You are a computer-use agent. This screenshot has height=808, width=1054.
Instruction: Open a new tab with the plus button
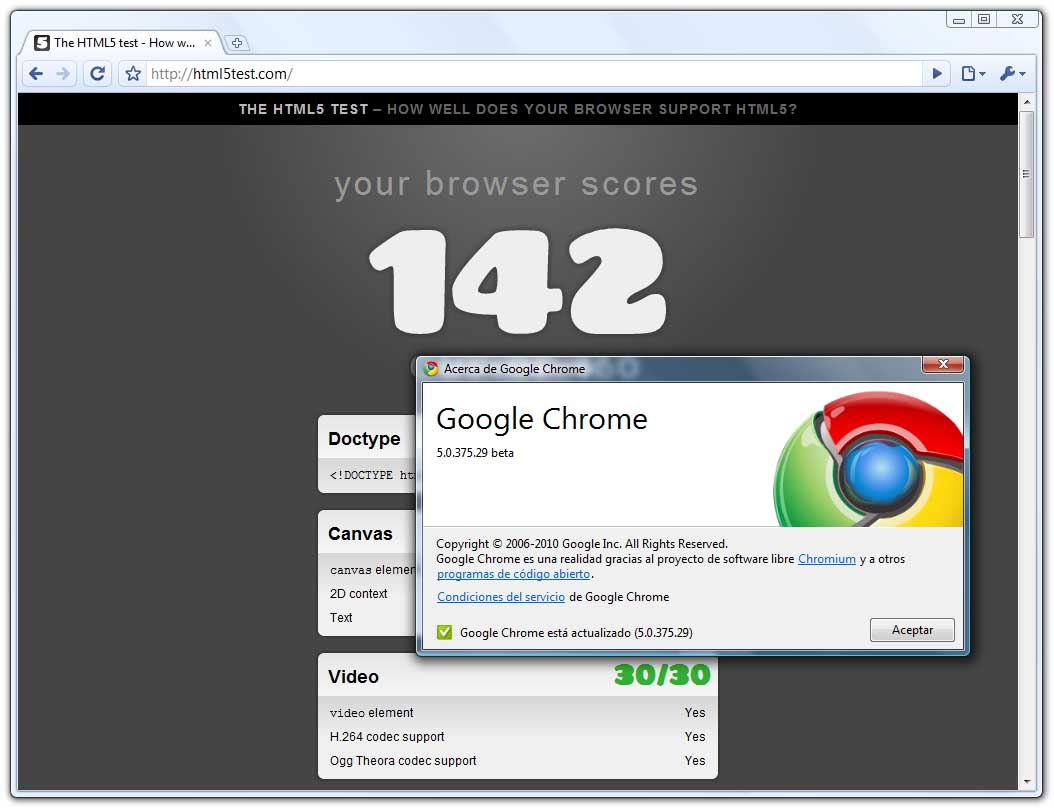237,43
